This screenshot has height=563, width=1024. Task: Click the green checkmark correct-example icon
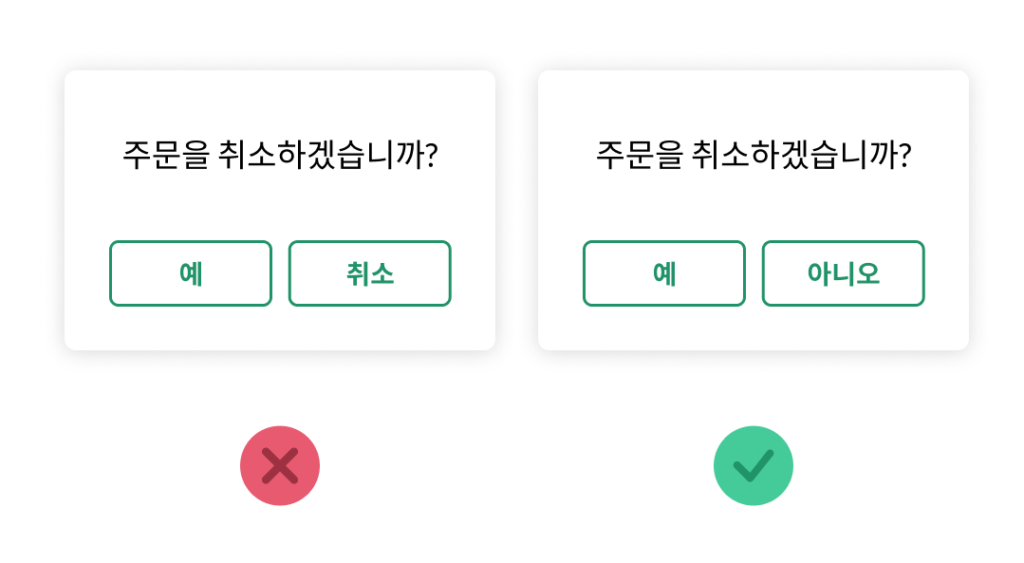coord(753,466)
